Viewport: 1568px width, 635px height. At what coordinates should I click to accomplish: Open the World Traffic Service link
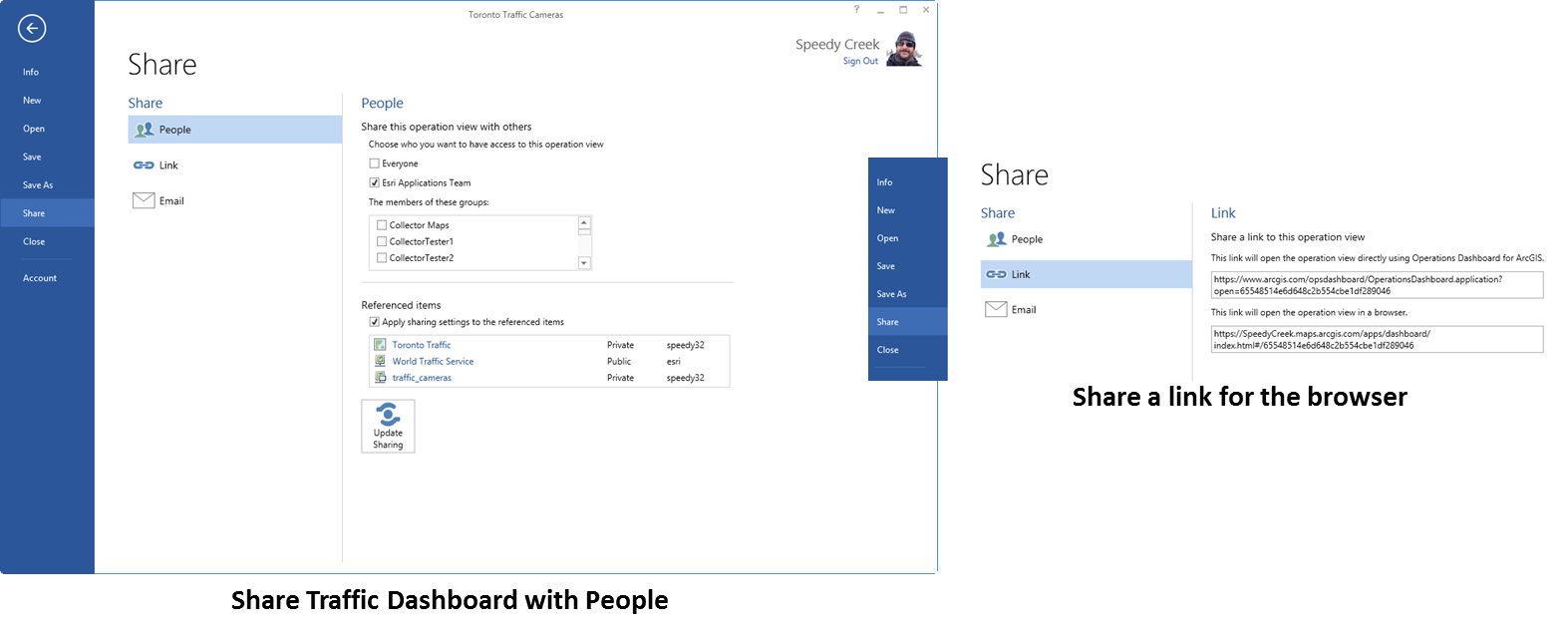[433, 361]
